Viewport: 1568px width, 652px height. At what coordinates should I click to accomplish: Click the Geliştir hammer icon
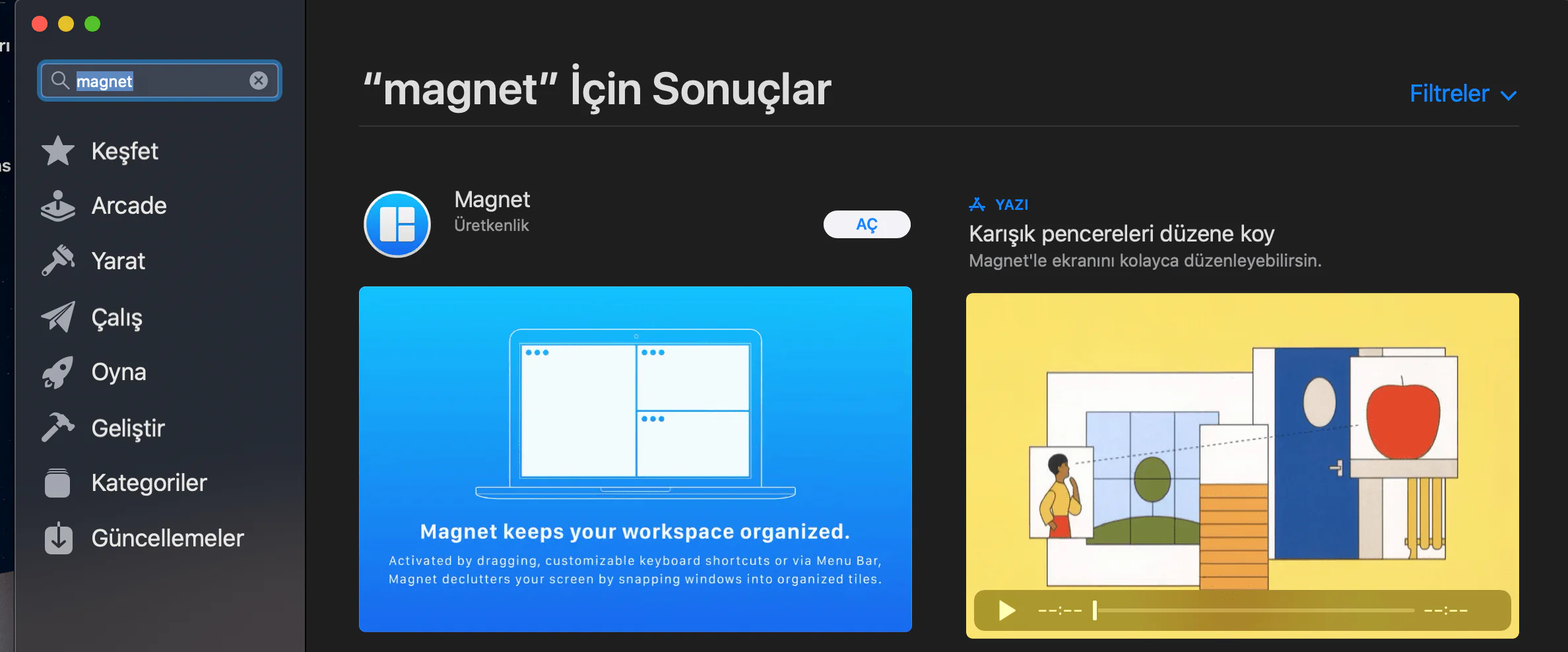(x=58, y=428)
